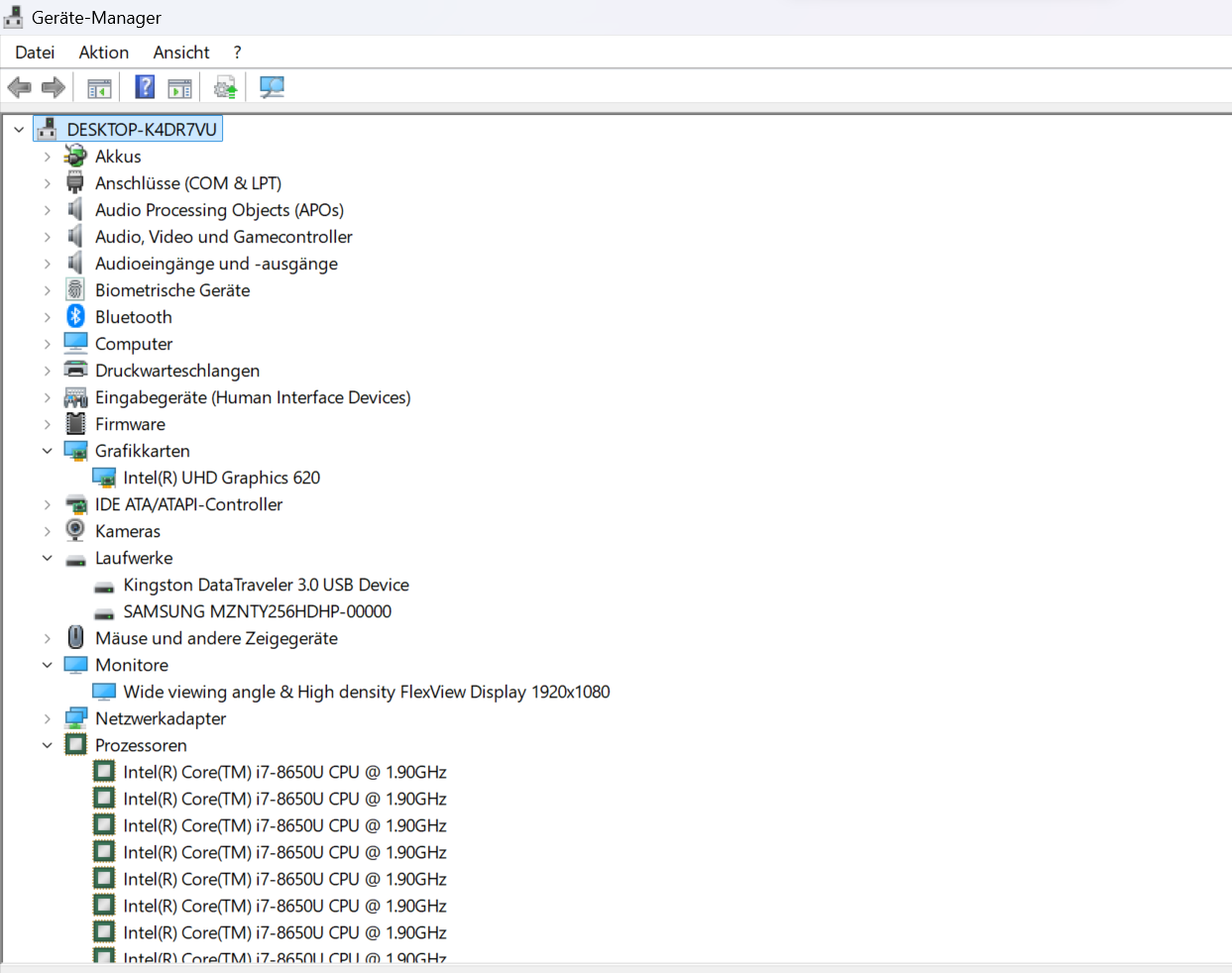Image resolution: width=1232 pixels, height=973 pixels.
Task: Select the IDE ATA/ATAPI-Controller label
Action: pyautogui.click(x=188, y=504)
